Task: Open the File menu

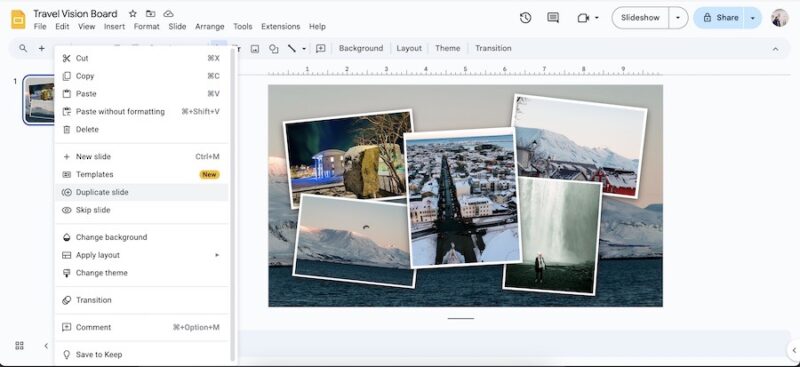Action: point(40,27)
